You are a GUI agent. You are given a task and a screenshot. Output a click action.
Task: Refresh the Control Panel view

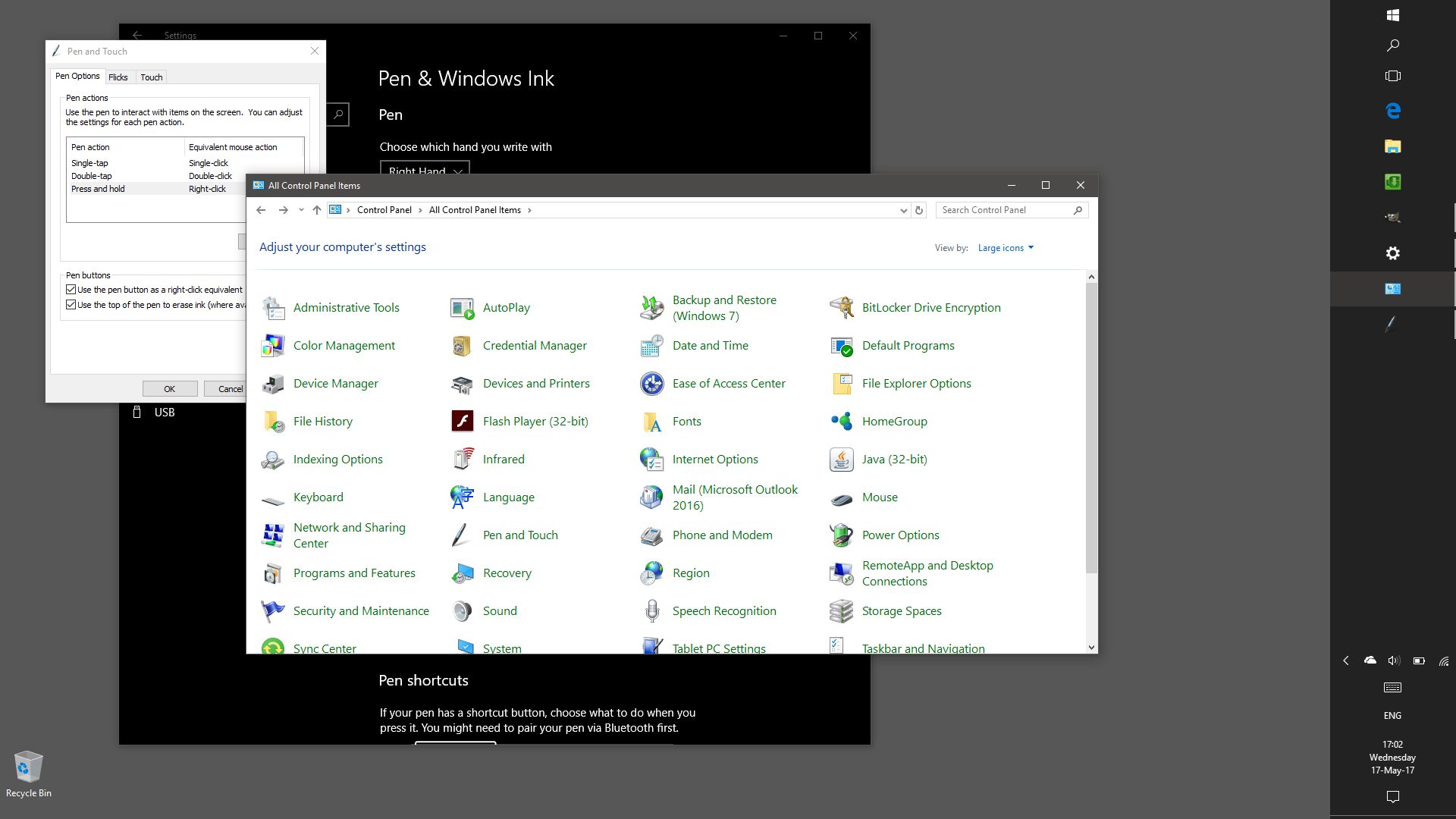click(919, 211)
